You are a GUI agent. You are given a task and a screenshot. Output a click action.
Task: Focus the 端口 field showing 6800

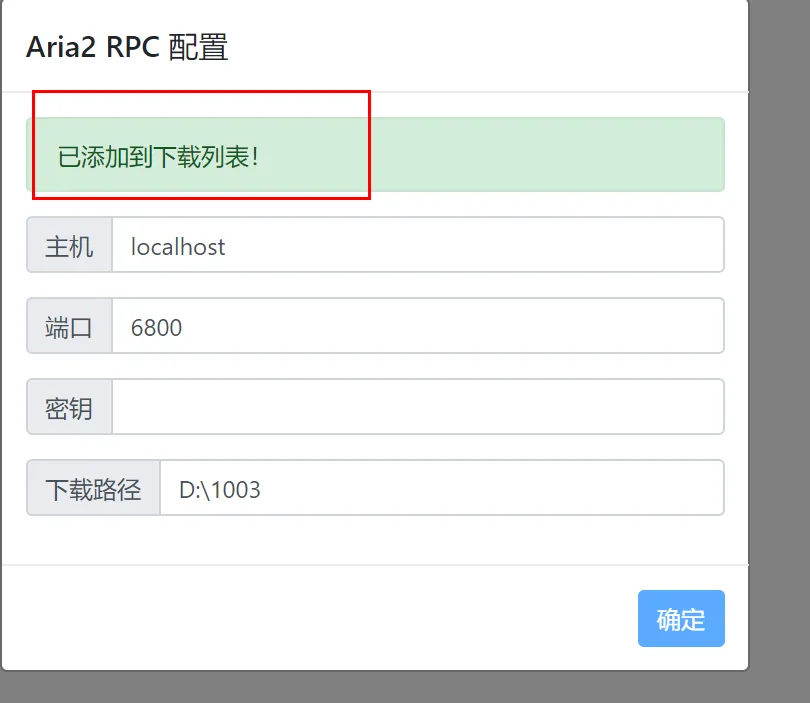(418, 326)
